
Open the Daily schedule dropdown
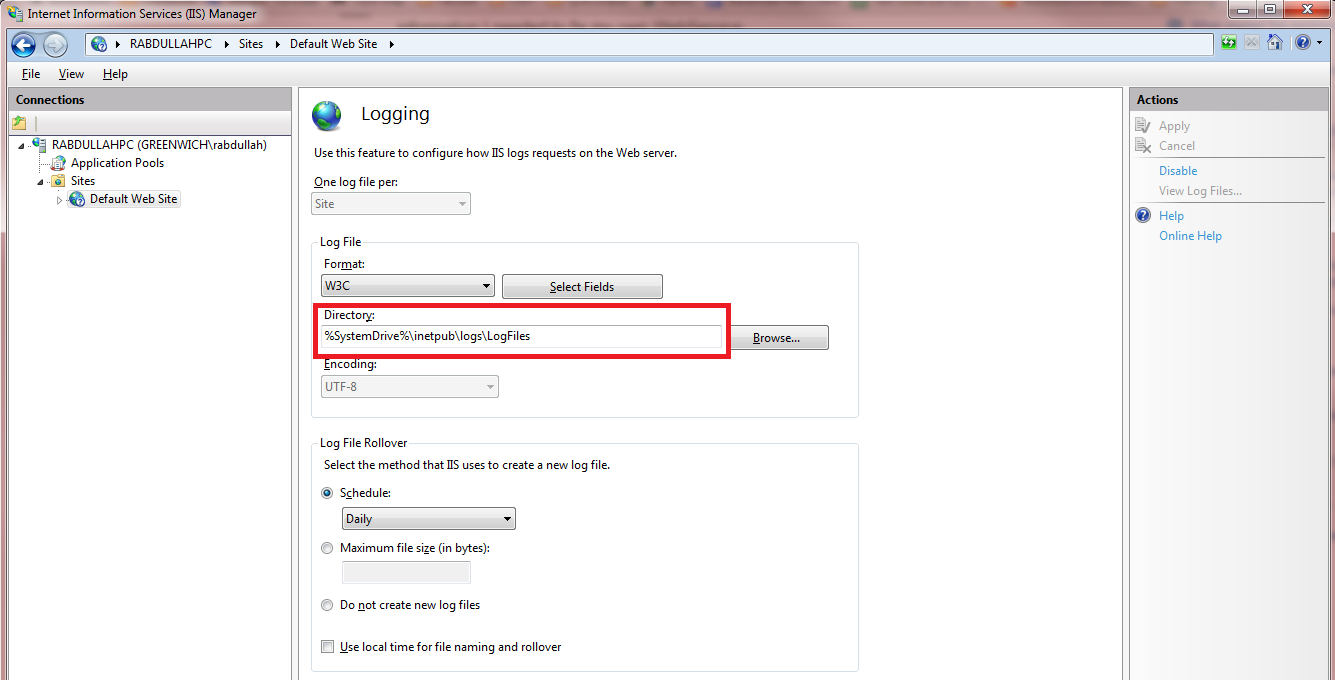point(429,519)
